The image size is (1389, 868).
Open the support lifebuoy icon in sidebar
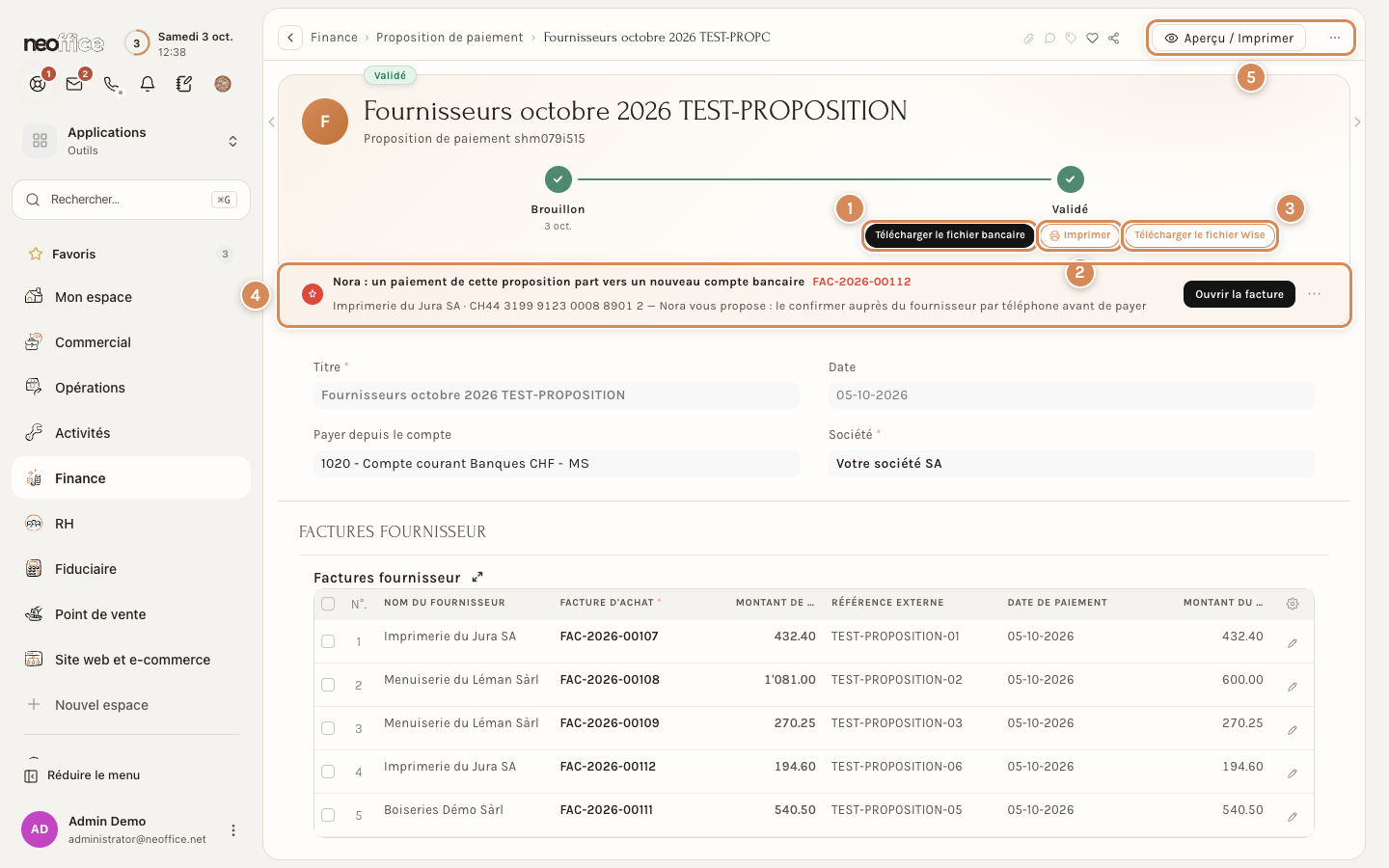38,84
